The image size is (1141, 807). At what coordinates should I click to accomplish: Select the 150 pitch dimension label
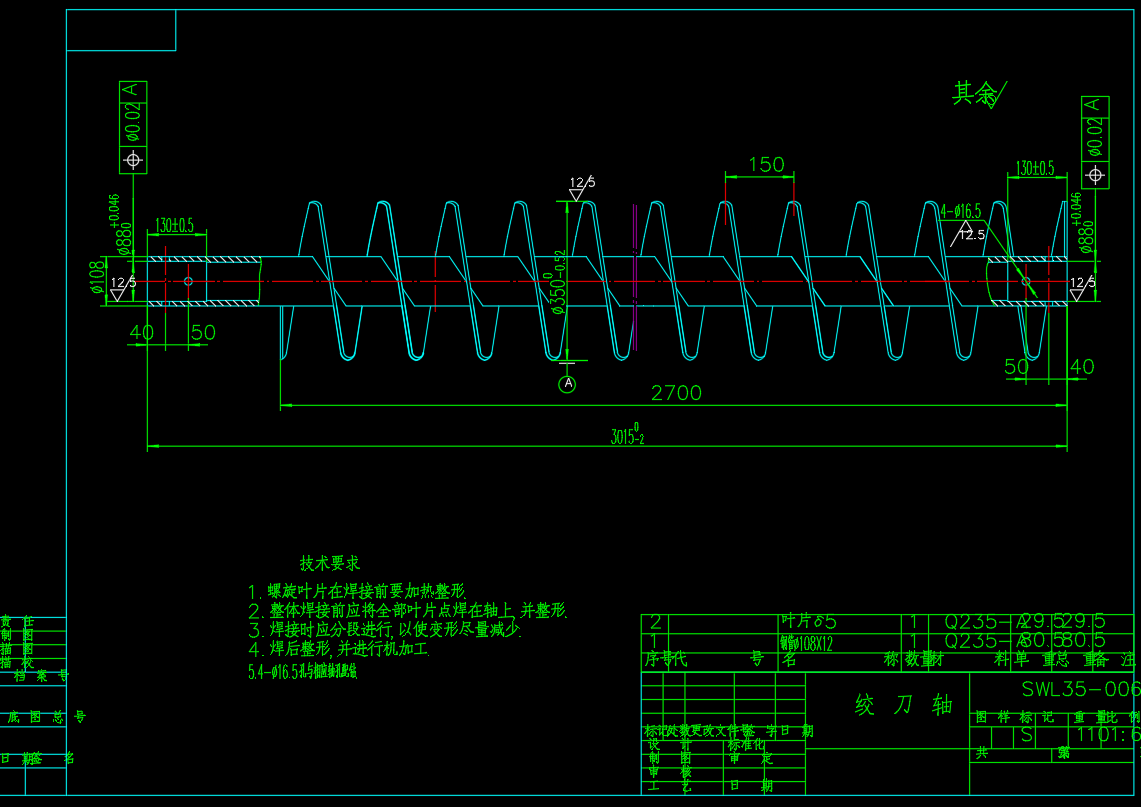tap(766, 165)
